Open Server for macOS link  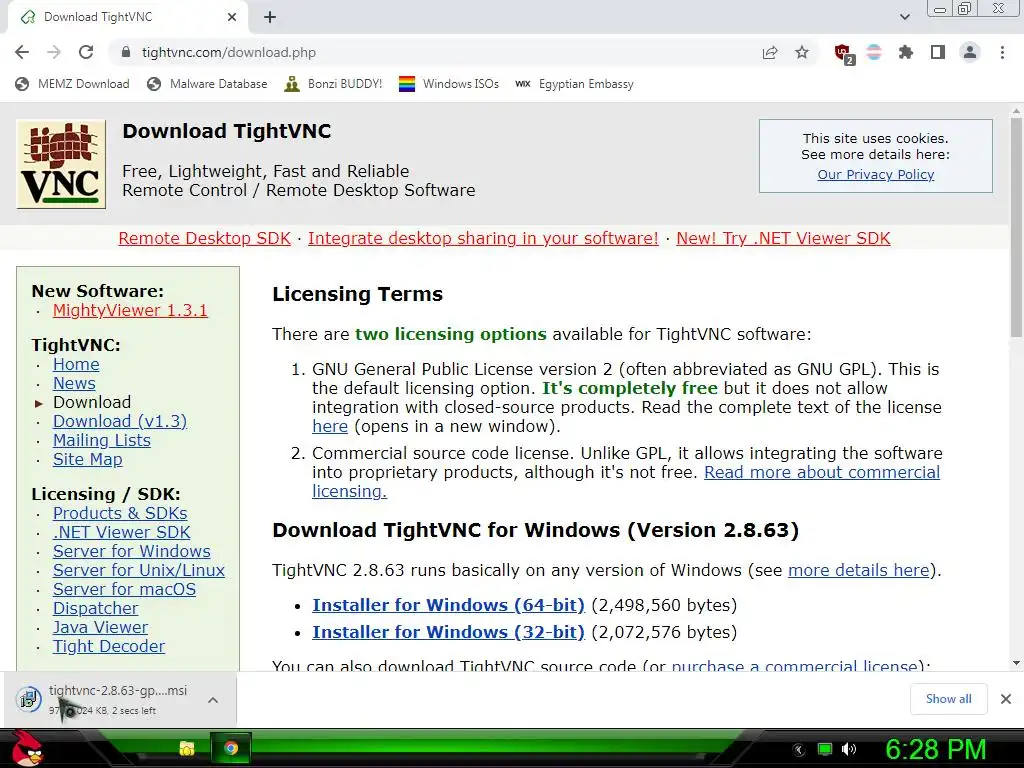(x=124, y=589)
